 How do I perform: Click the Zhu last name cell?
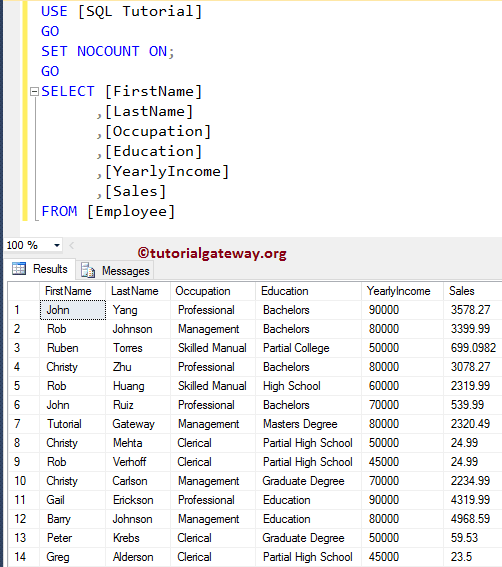[138, 367]
